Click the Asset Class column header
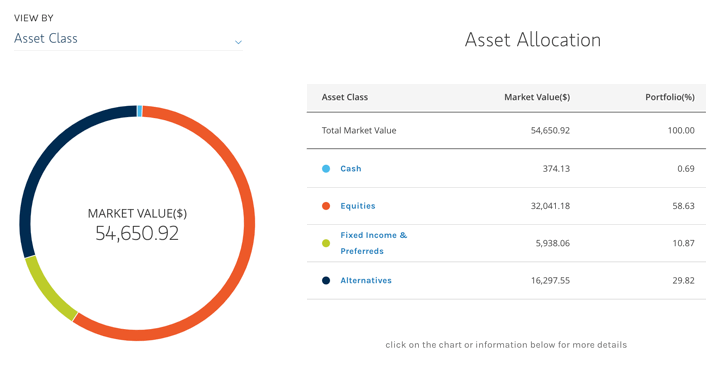The width and height of the screenshot is (720, 372). coord(345,97)
